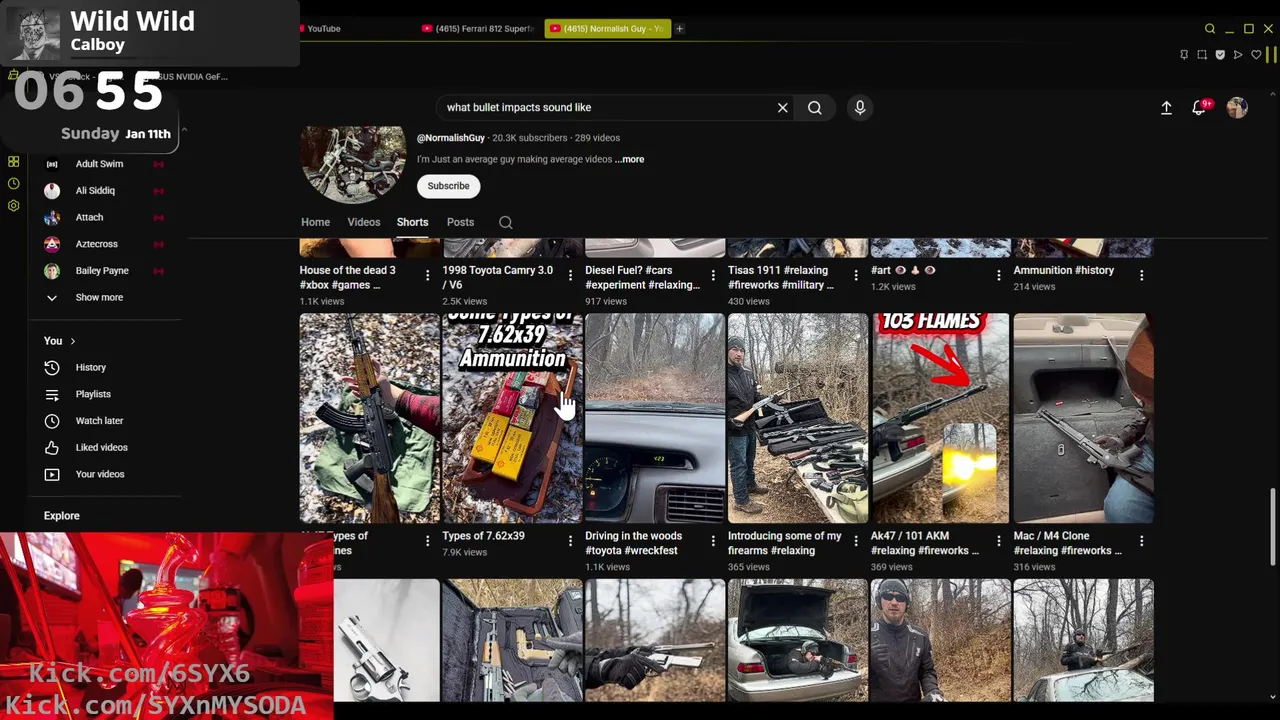Select the channel Shorts tab
Image resolution: width=1280 pixels, height=720 pixels.
(412, 222)
